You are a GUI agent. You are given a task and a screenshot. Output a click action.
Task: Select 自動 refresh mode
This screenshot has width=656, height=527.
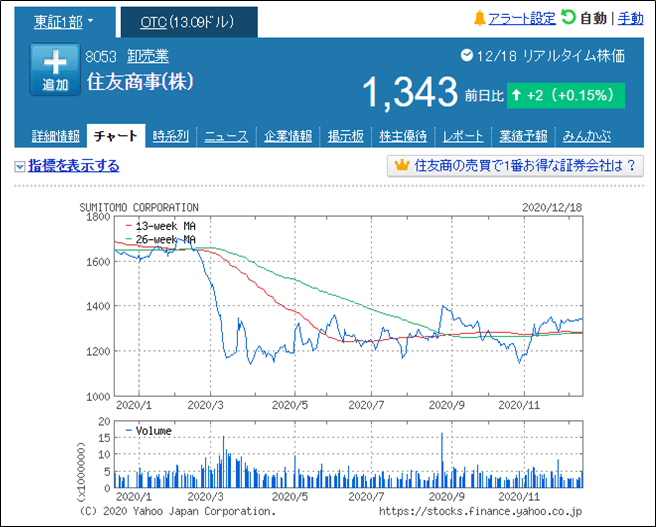pyautogui.click(x=593, y=18)
